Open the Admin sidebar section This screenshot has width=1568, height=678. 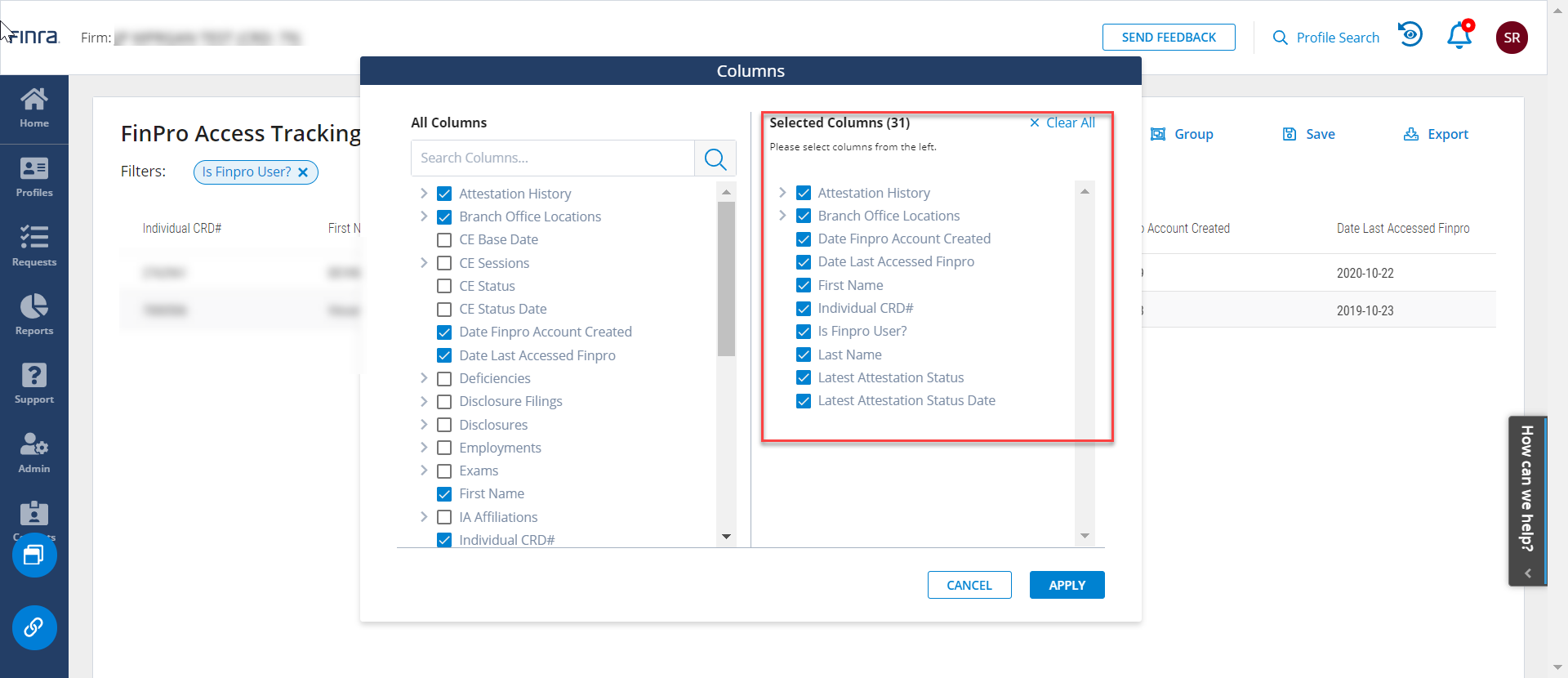[34, 453]
